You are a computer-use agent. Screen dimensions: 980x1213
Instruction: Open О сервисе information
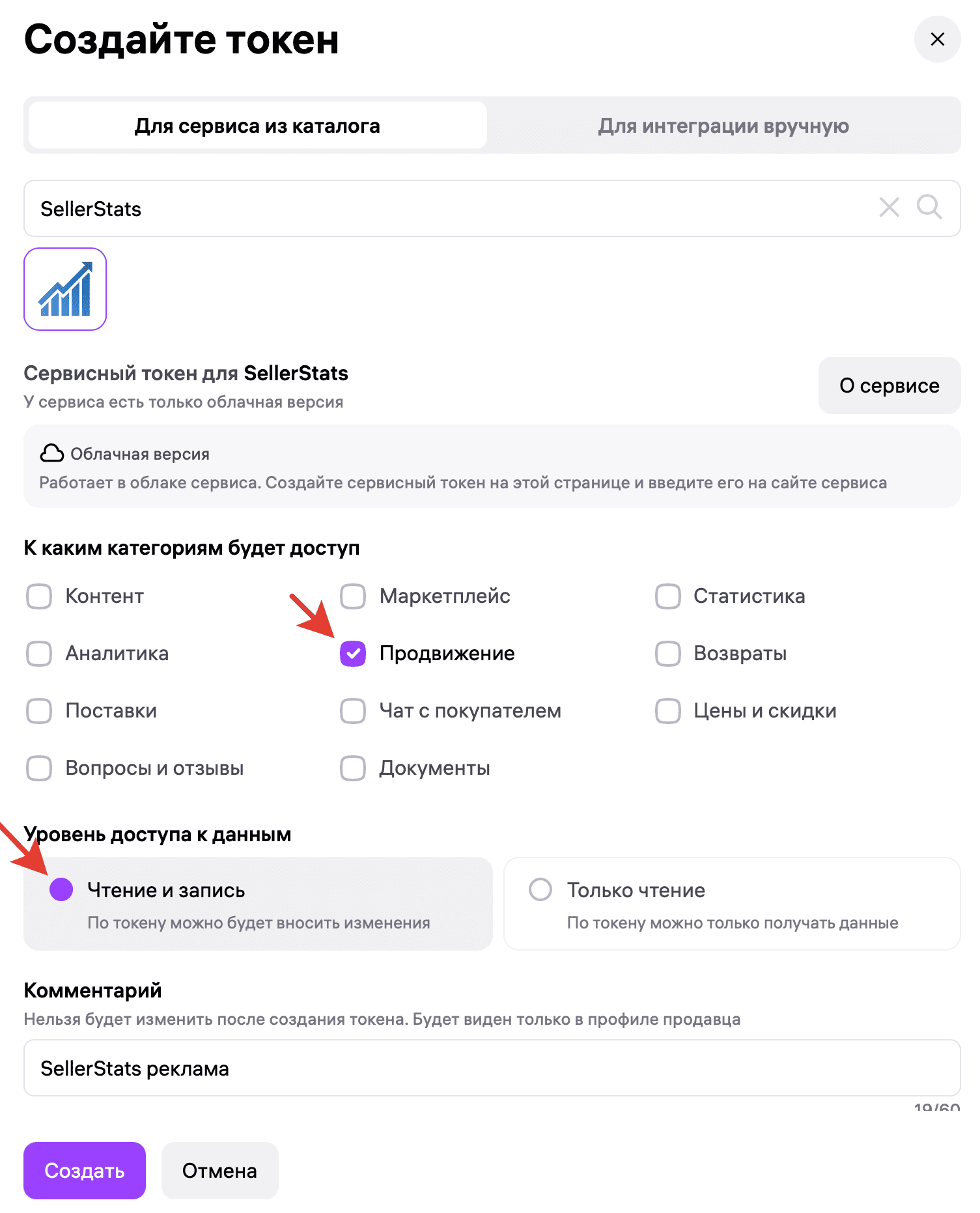pos(888,385)
